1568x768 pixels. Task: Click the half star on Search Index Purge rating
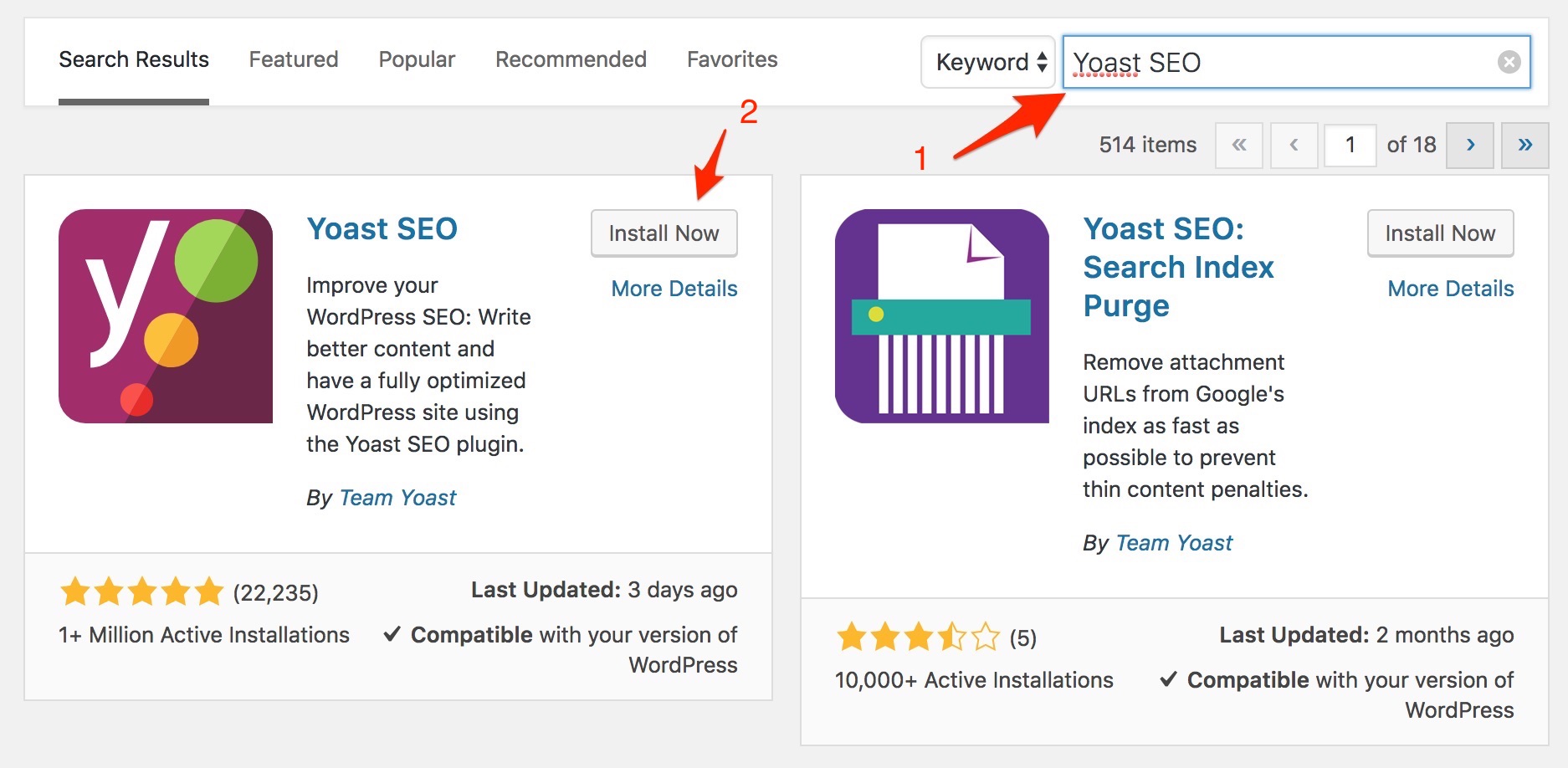(953, 637)
